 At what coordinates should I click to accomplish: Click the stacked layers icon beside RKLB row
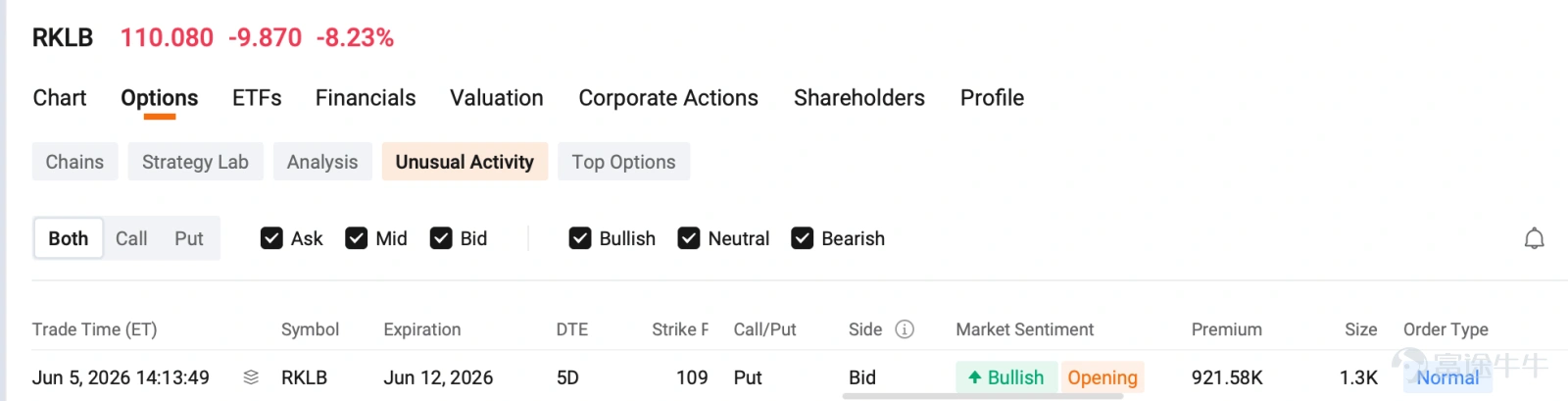pos(251,377)
